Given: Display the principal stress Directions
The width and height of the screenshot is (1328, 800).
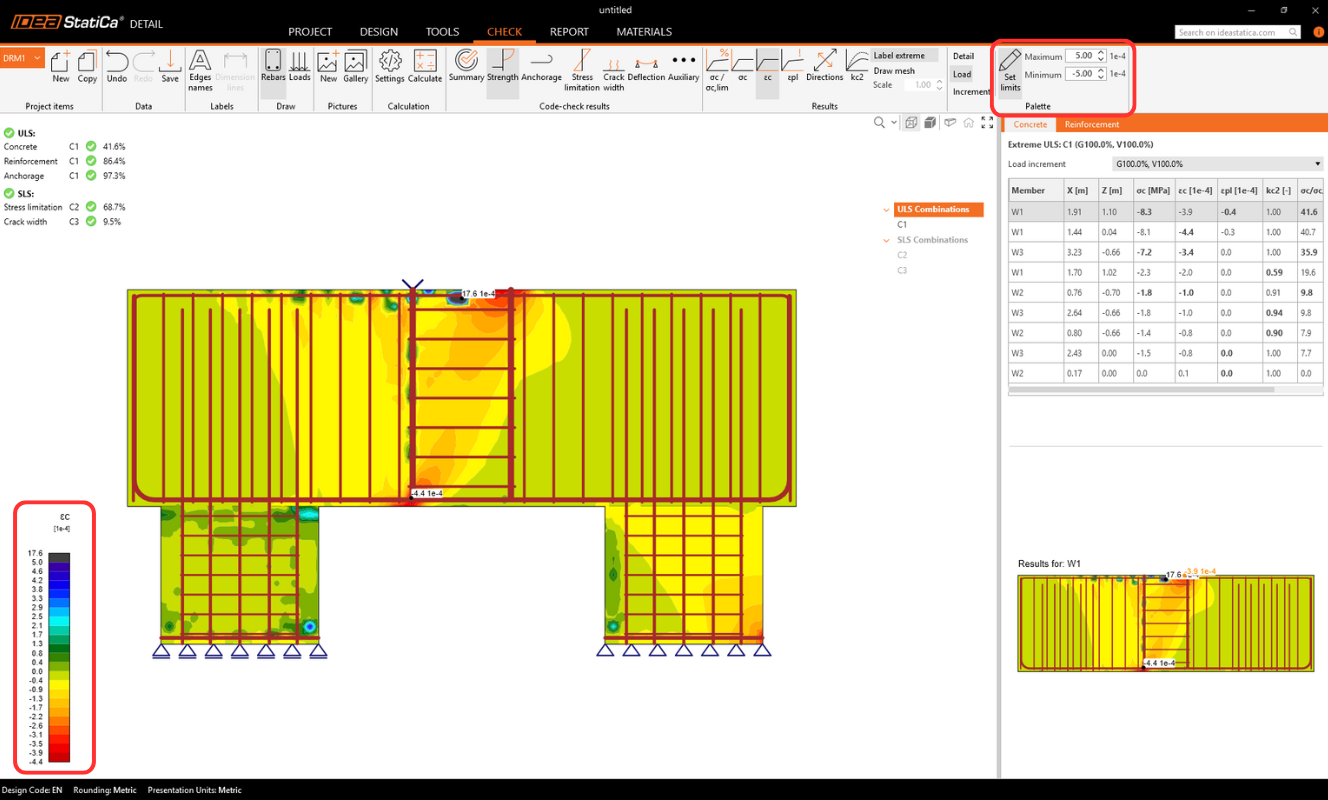Looking at the screenshot, I should [x=824, y=66].
